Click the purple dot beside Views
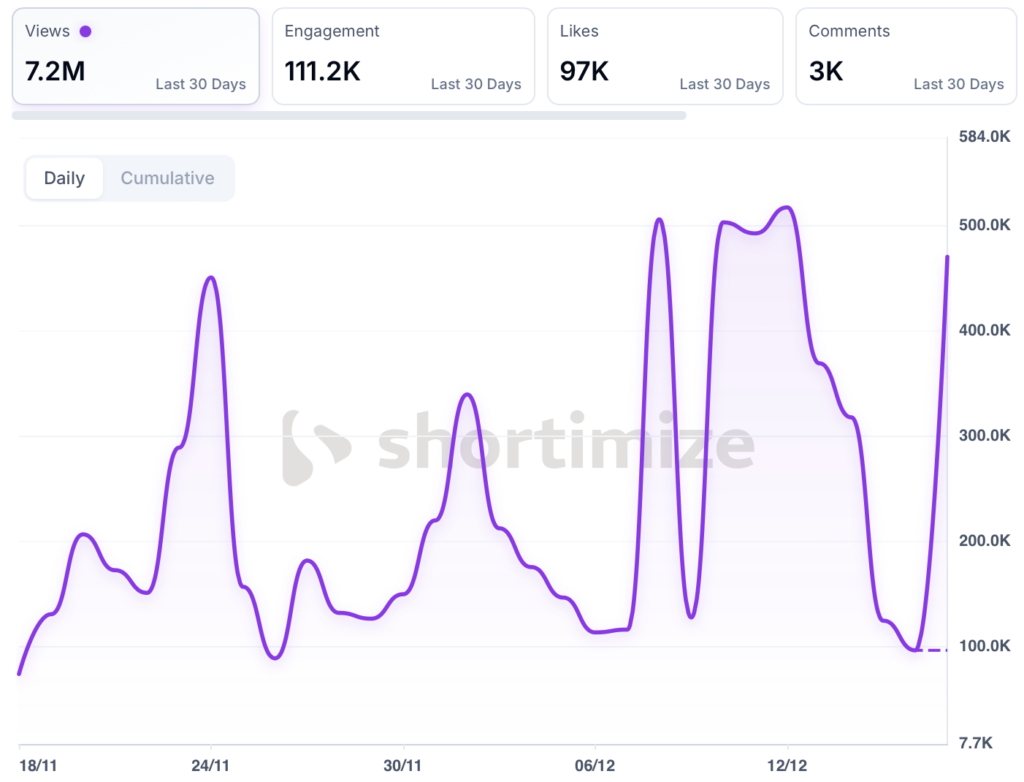1024x782 pixels. pyautogui.click(x=85, y=31)
